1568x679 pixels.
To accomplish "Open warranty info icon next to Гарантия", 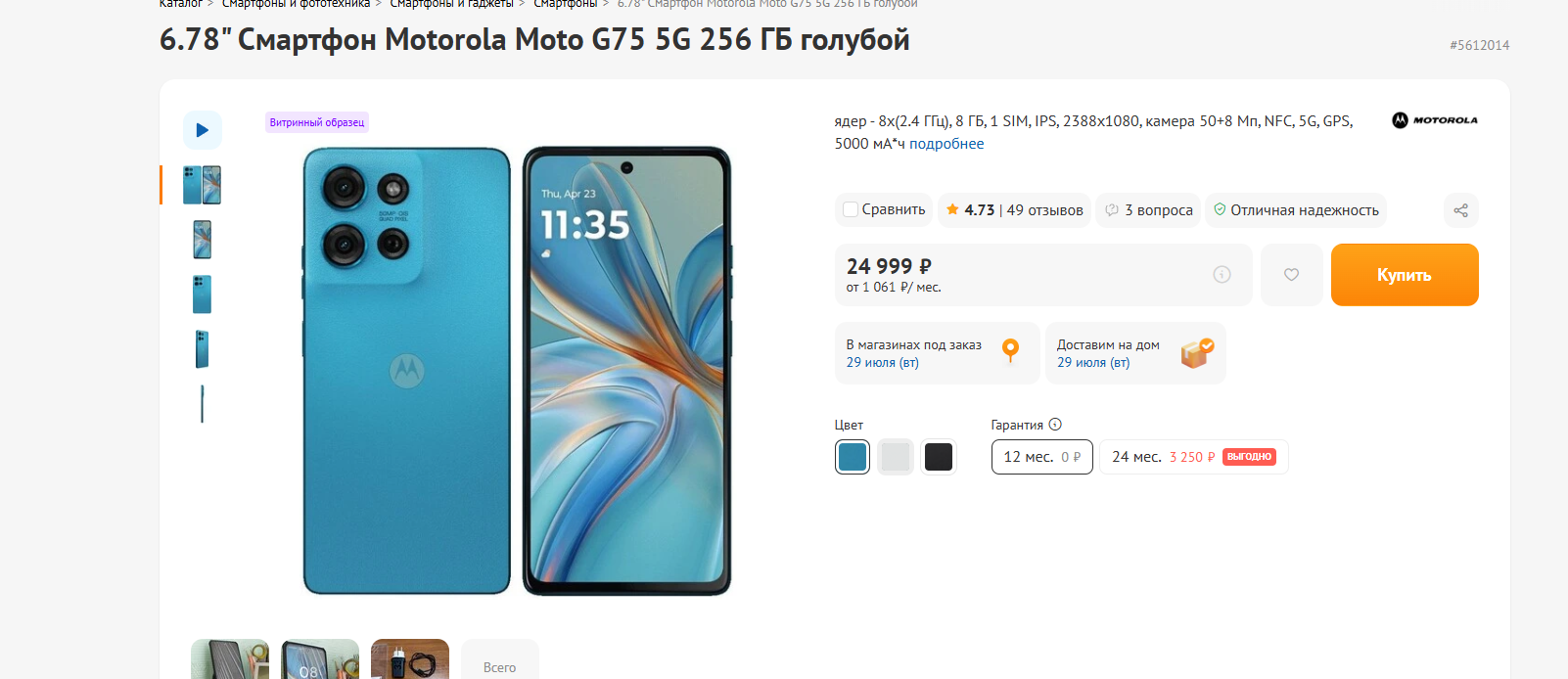I will click(x=1055, y=425).
